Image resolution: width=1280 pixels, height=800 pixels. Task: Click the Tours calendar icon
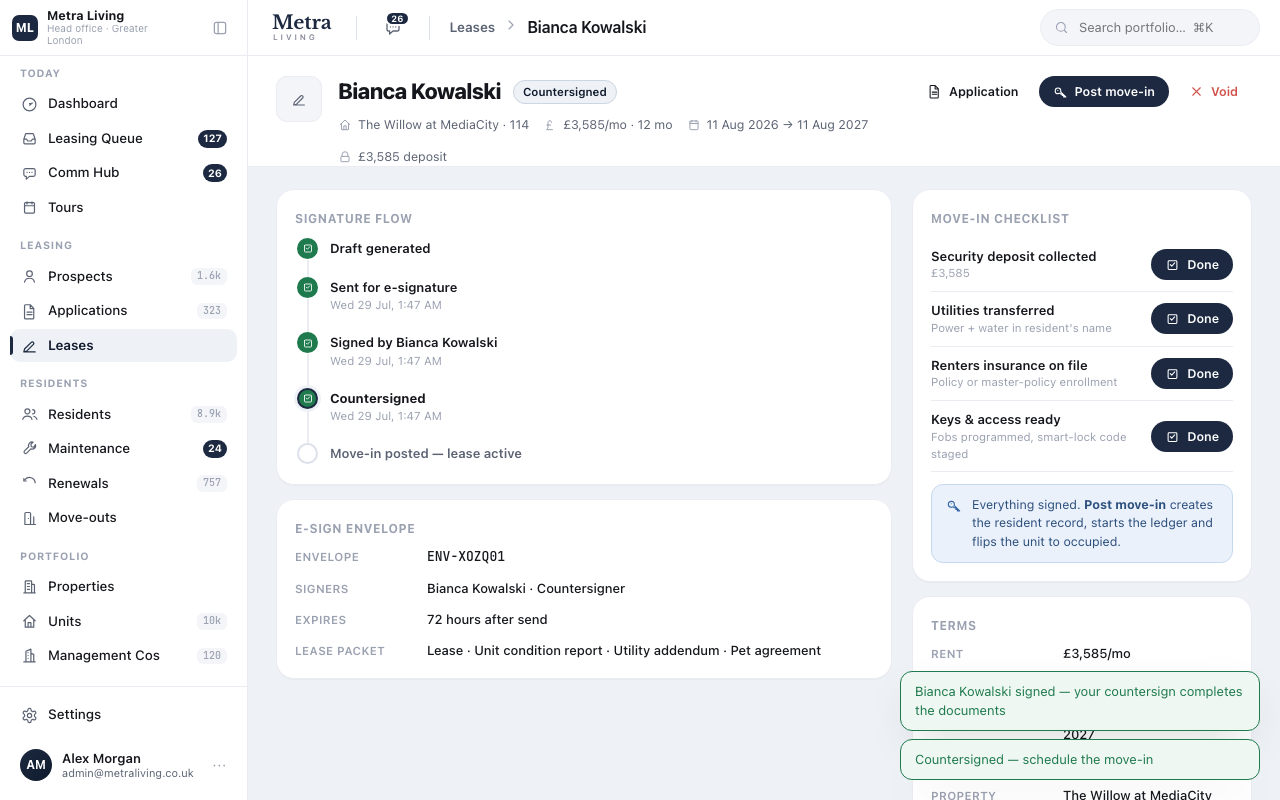[x=30, y=208]
